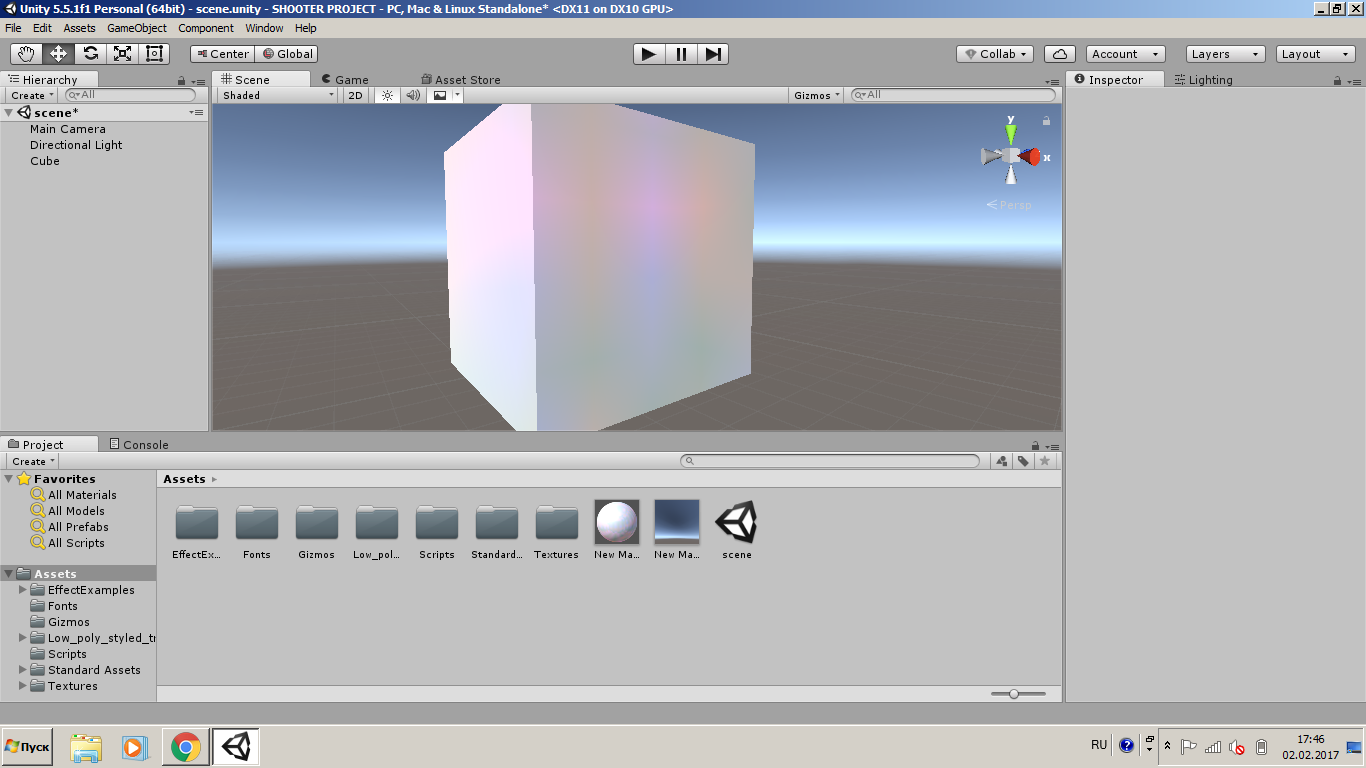Select Main Camera in Hierarchy
The height and width of the screenshot is (768, 1366).
coord(67,129)
